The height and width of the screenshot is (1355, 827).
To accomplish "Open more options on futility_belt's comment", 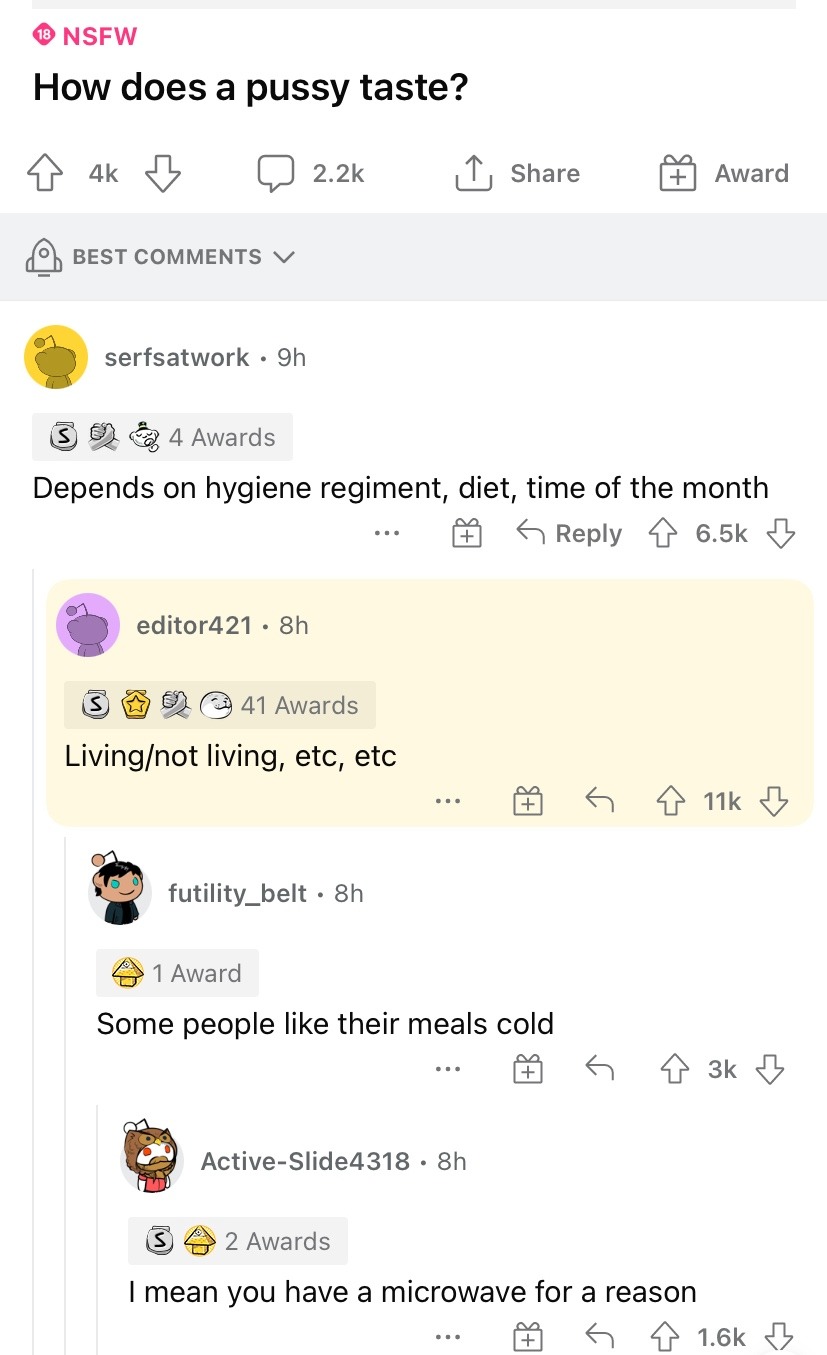I will point(448,1070).
